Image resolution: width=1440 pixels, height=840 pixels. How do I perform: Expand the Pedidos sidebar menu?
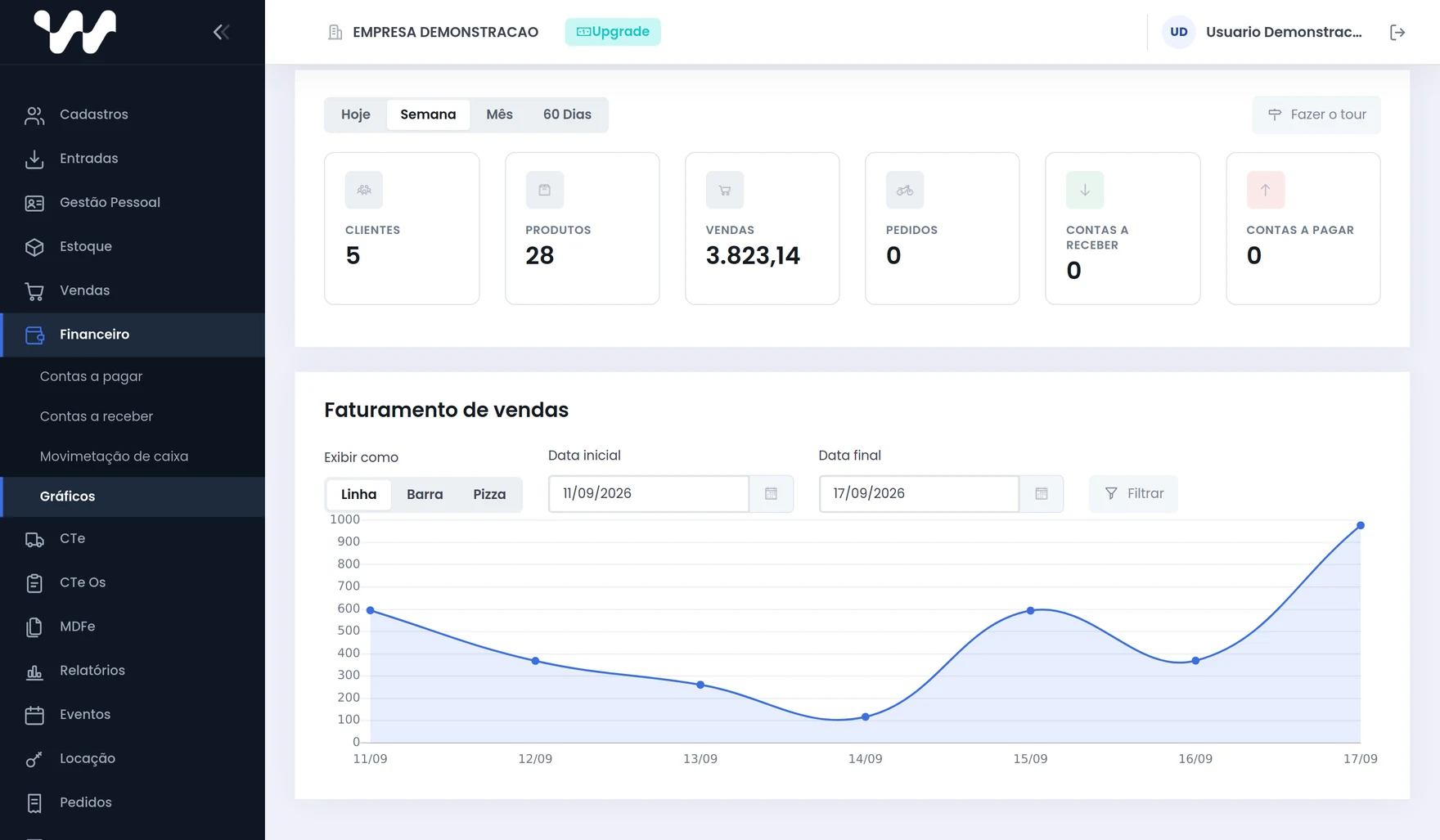click(133, 803)
